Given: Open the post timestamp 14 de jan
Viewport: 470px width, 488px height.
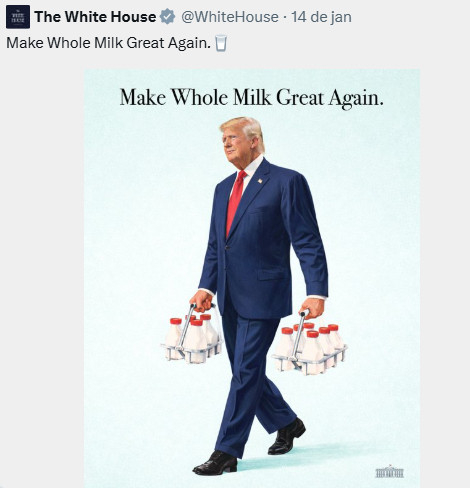Looking at the screenshot, I should click(321, 17).
